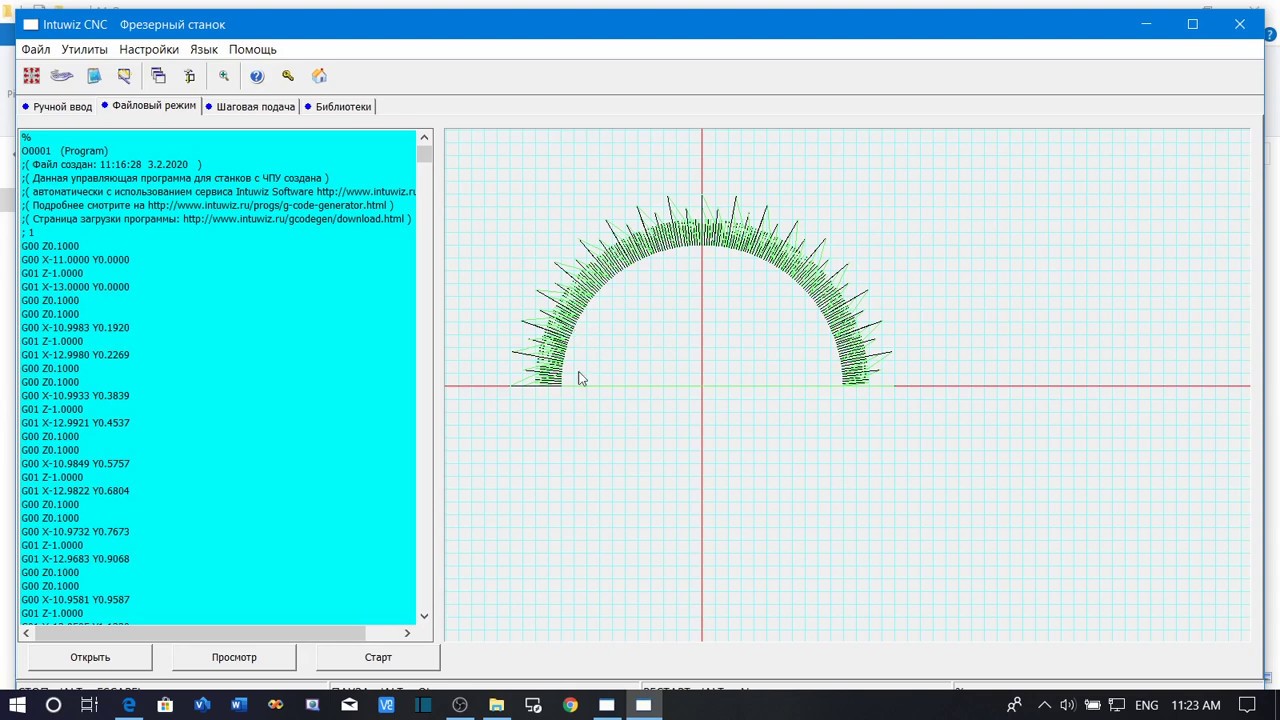Viewport: 1280px width, 720px height.
Task: Click the G-code list scroll down arrow
Action: (x=424, y=616)
